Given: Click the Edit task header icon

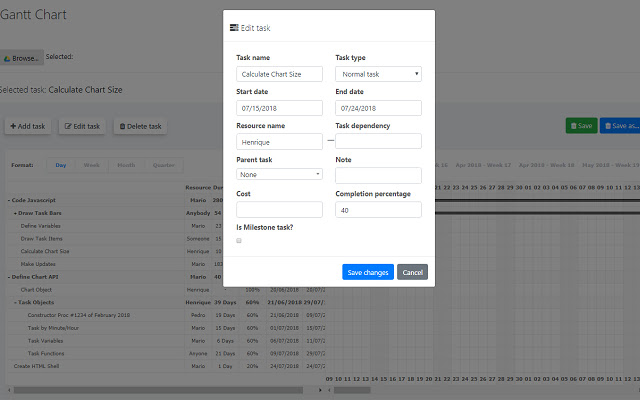Looking at the screenshot, I should [x=234, y=28].
